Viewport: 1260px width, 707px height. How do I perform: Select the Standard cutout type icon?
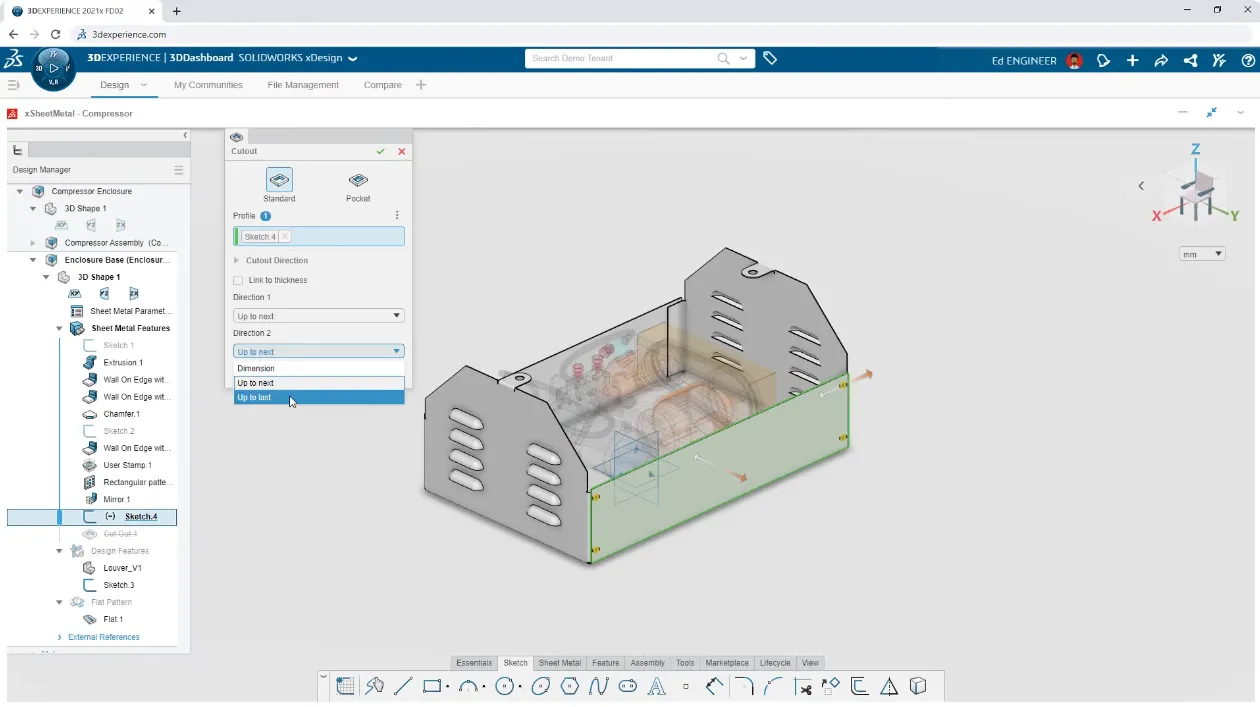click(279, 180)
